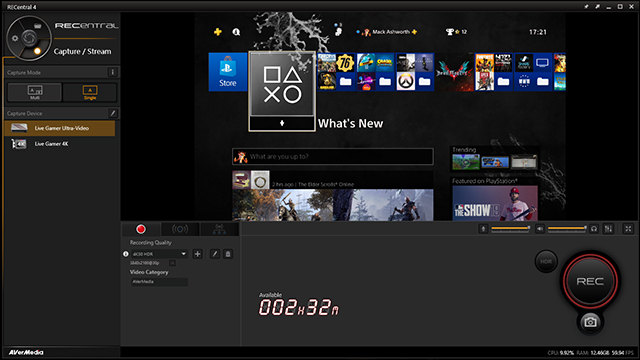
Task: Click Mack Ashworth profile name
Action: (391, 32)
